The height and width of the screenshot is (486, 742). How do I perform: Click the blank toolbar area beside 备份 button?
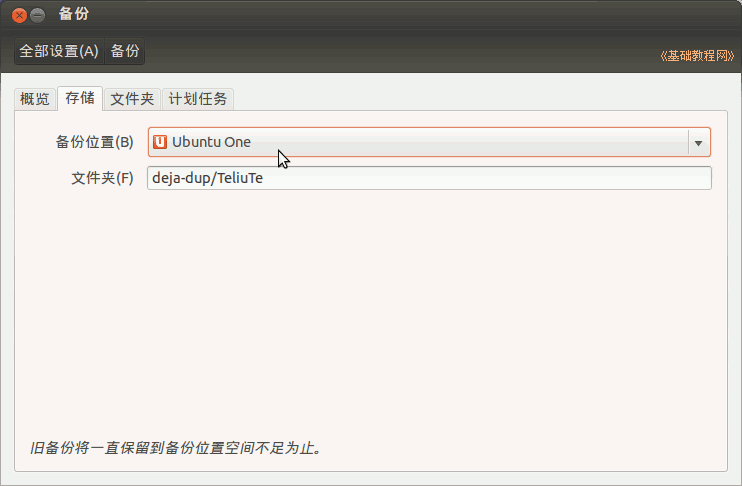pyautogui.click(x=400, y=51)
